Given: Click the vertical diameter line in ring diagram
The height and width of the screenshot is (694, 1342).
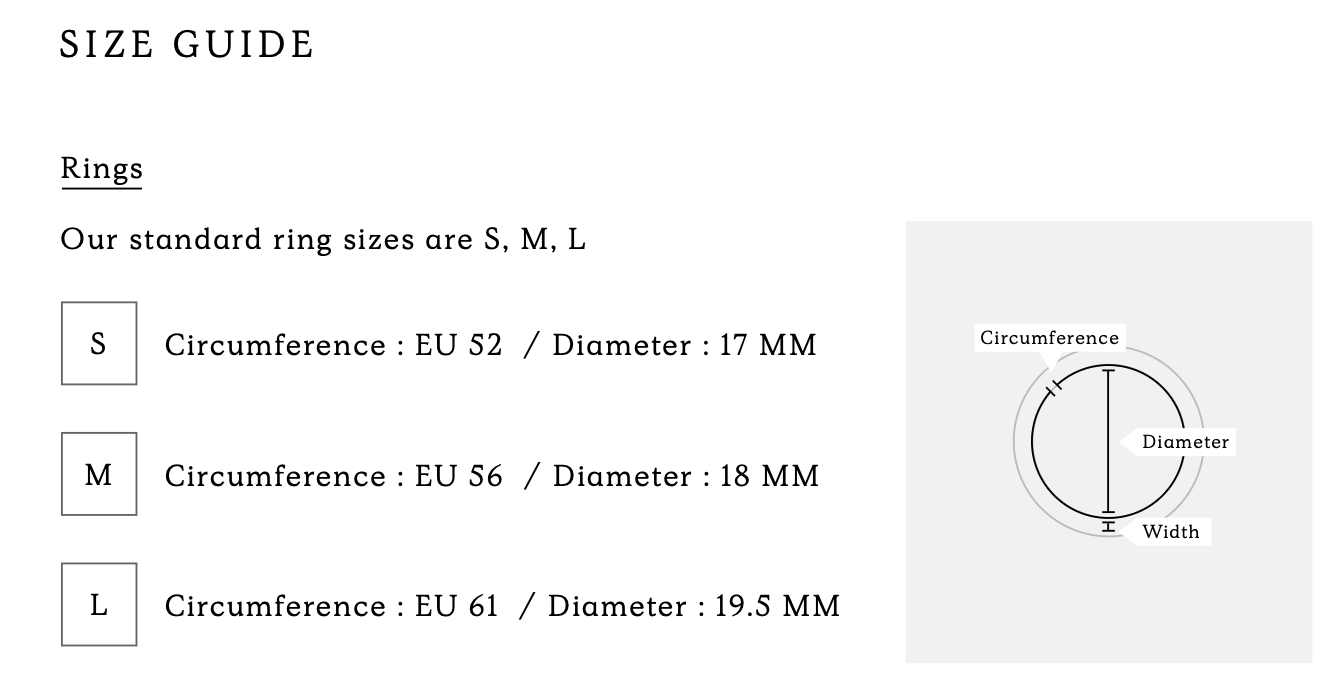Looking at the screenshot, I should pyautogui.click(x=1108, y=442).
